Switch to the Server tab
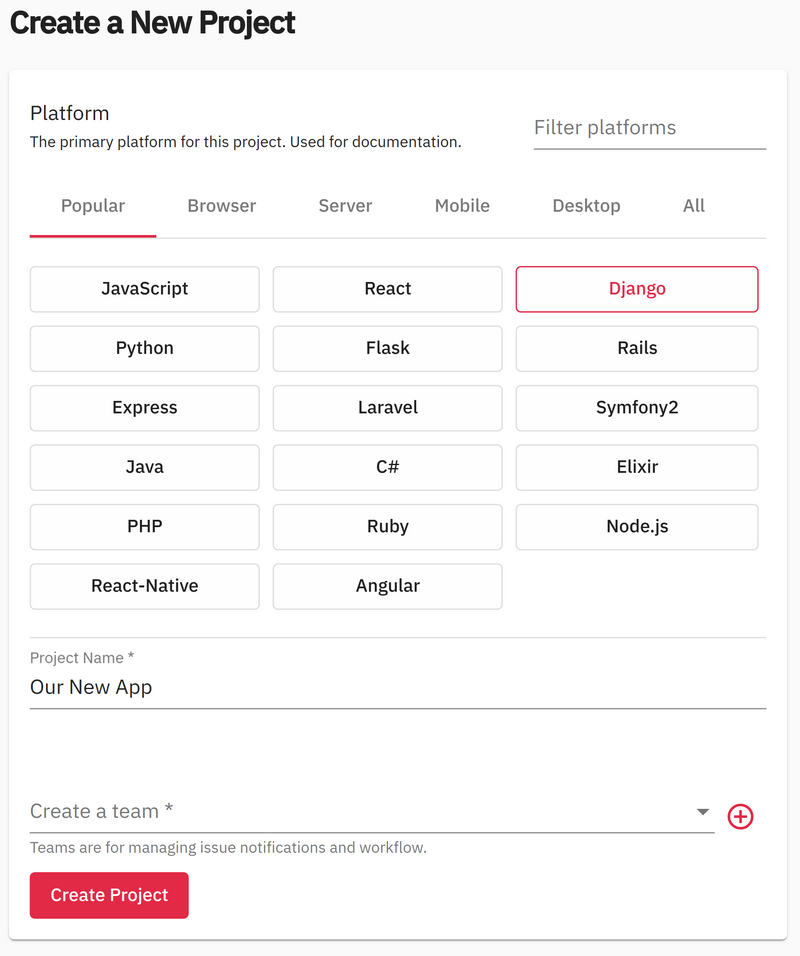 tap(344, 206)
